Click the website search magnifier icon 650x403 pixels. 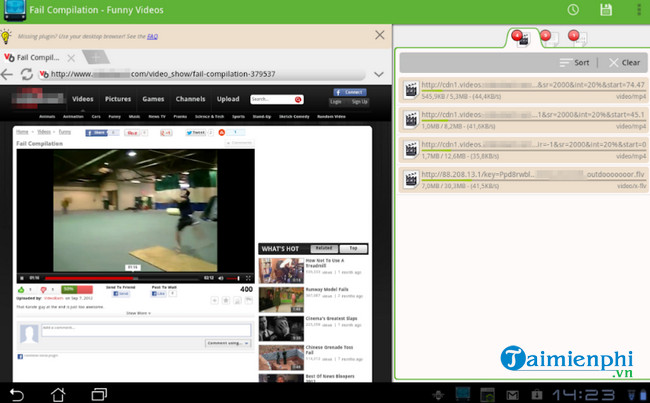click(x=298, y=99)
